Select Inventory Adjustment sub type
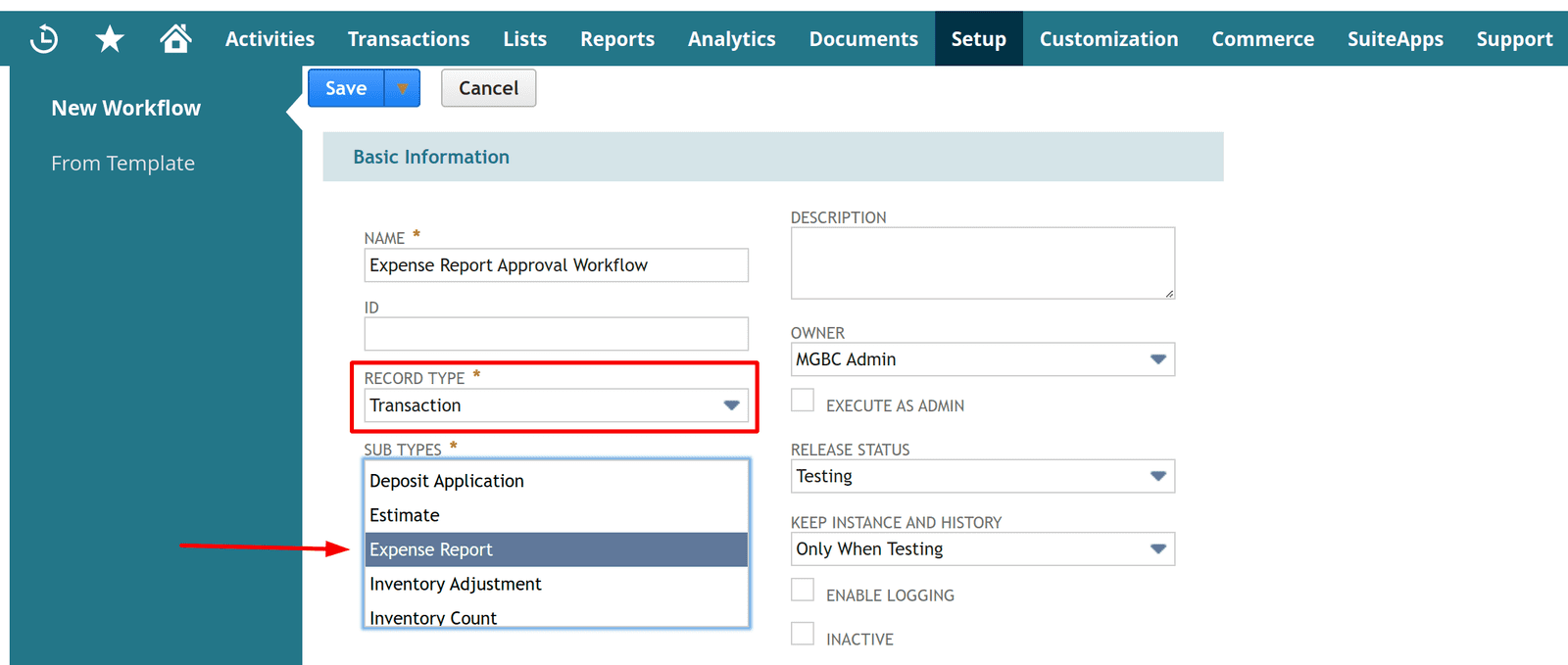This screenshot has width=1568, height=665. [x=557, y=584]
